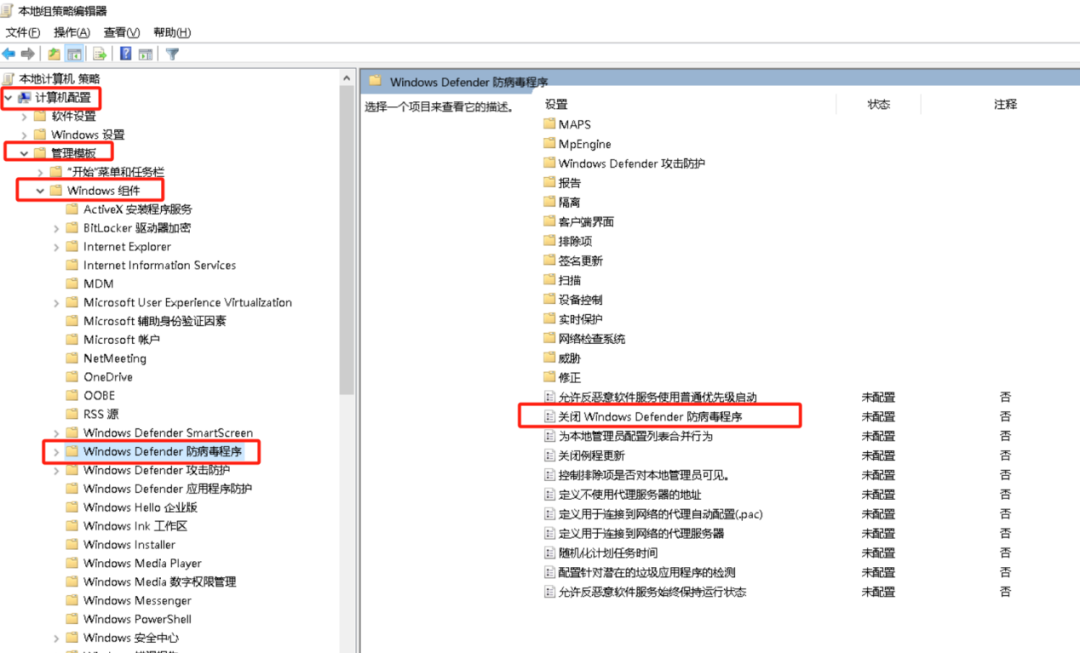The height and width of the screenshot is (653, 1080).
Task: Select Windows Installer tree item
Action: click(129, 544)
